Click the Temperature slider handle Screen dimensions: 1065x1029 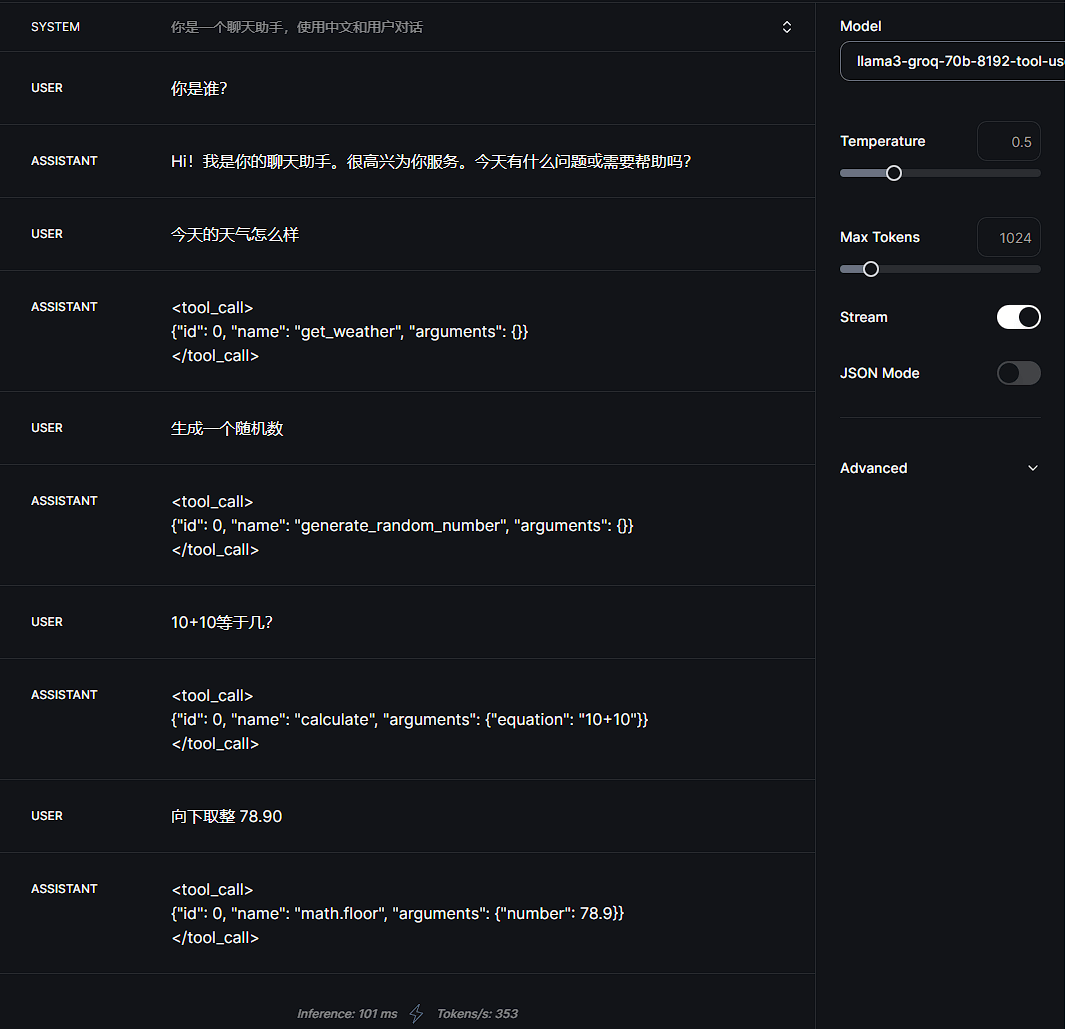[x=894, y=173]
